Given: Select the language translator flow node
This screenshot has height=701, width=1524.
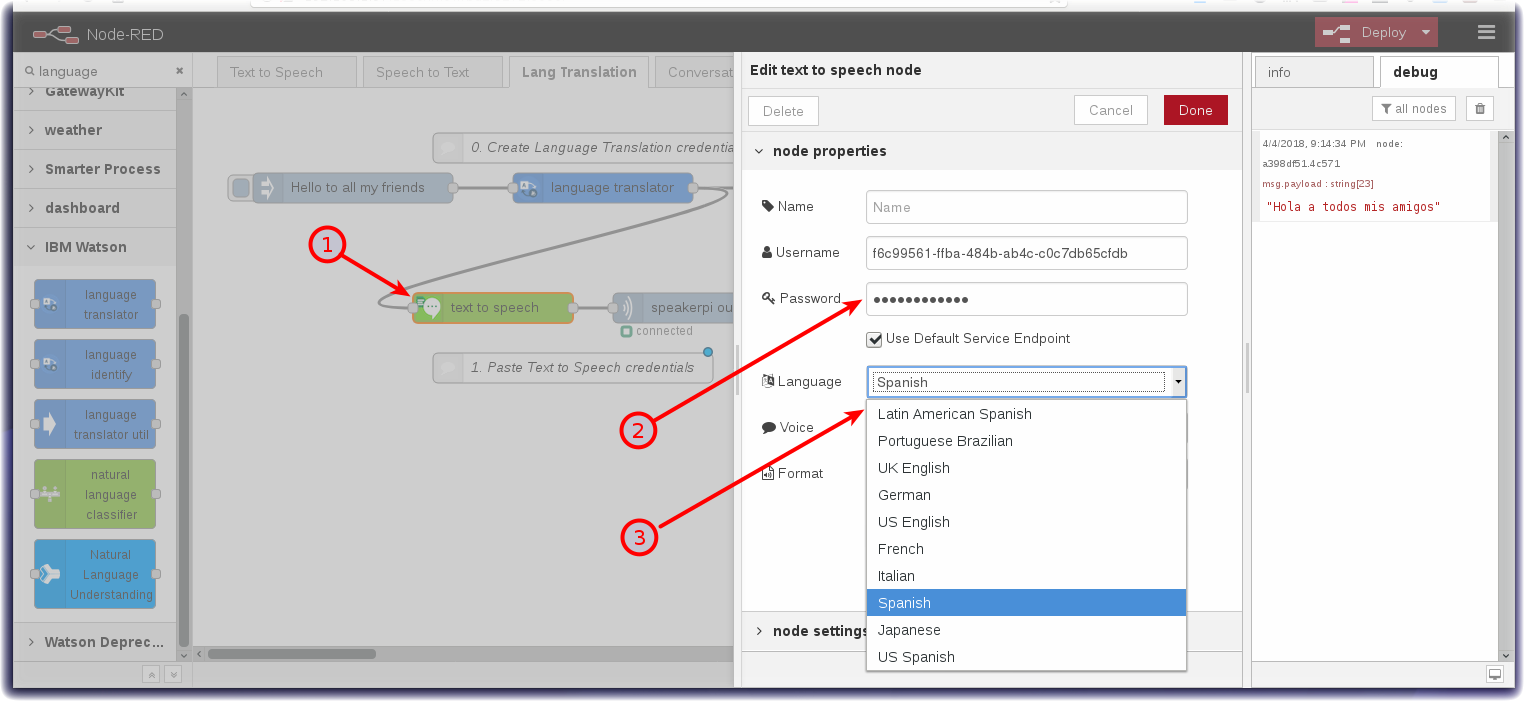Looking at the screenshot, I should 603,187.
